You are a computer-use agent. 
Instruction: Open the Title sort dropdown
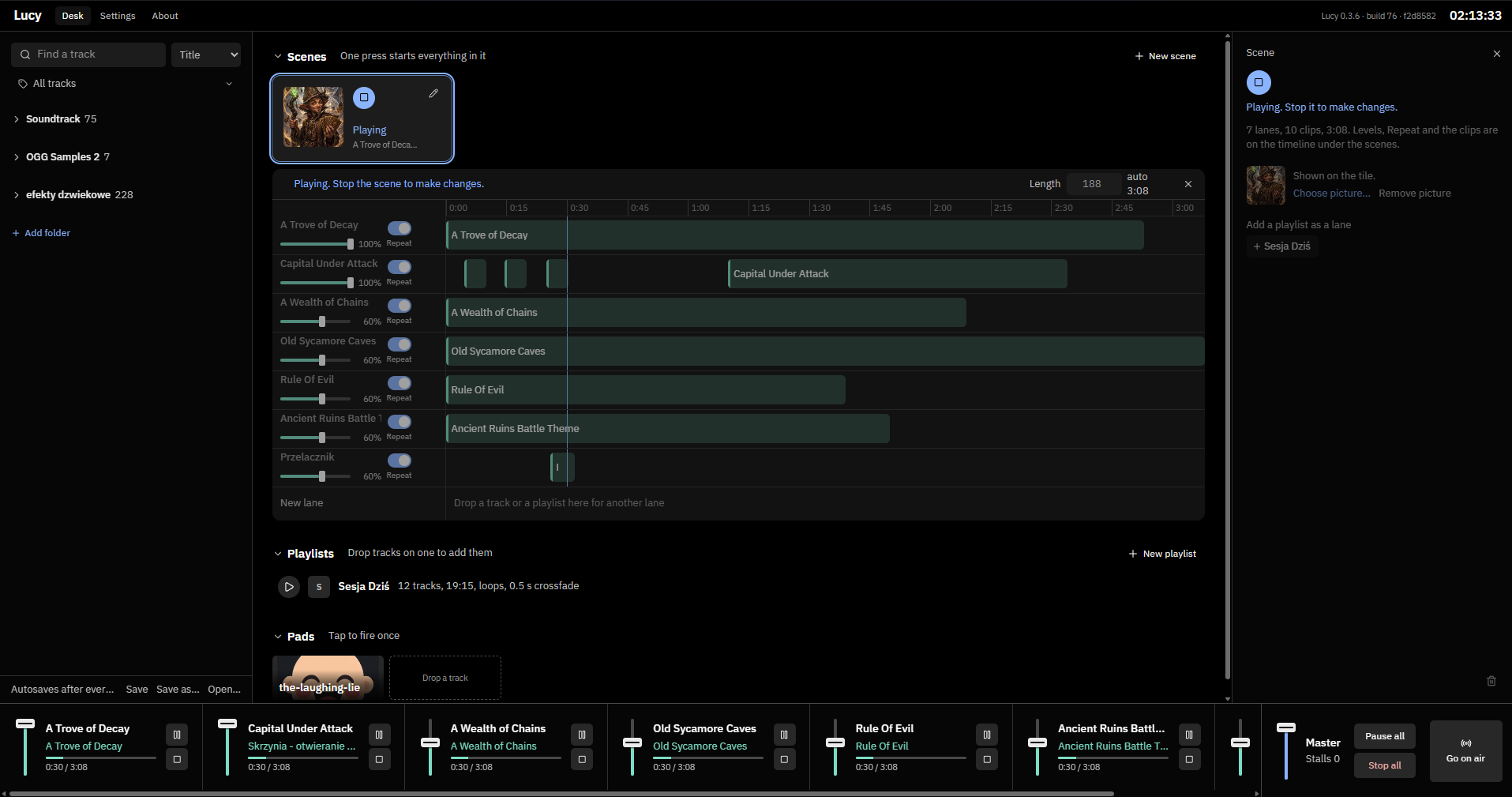[x=206, y=55]
